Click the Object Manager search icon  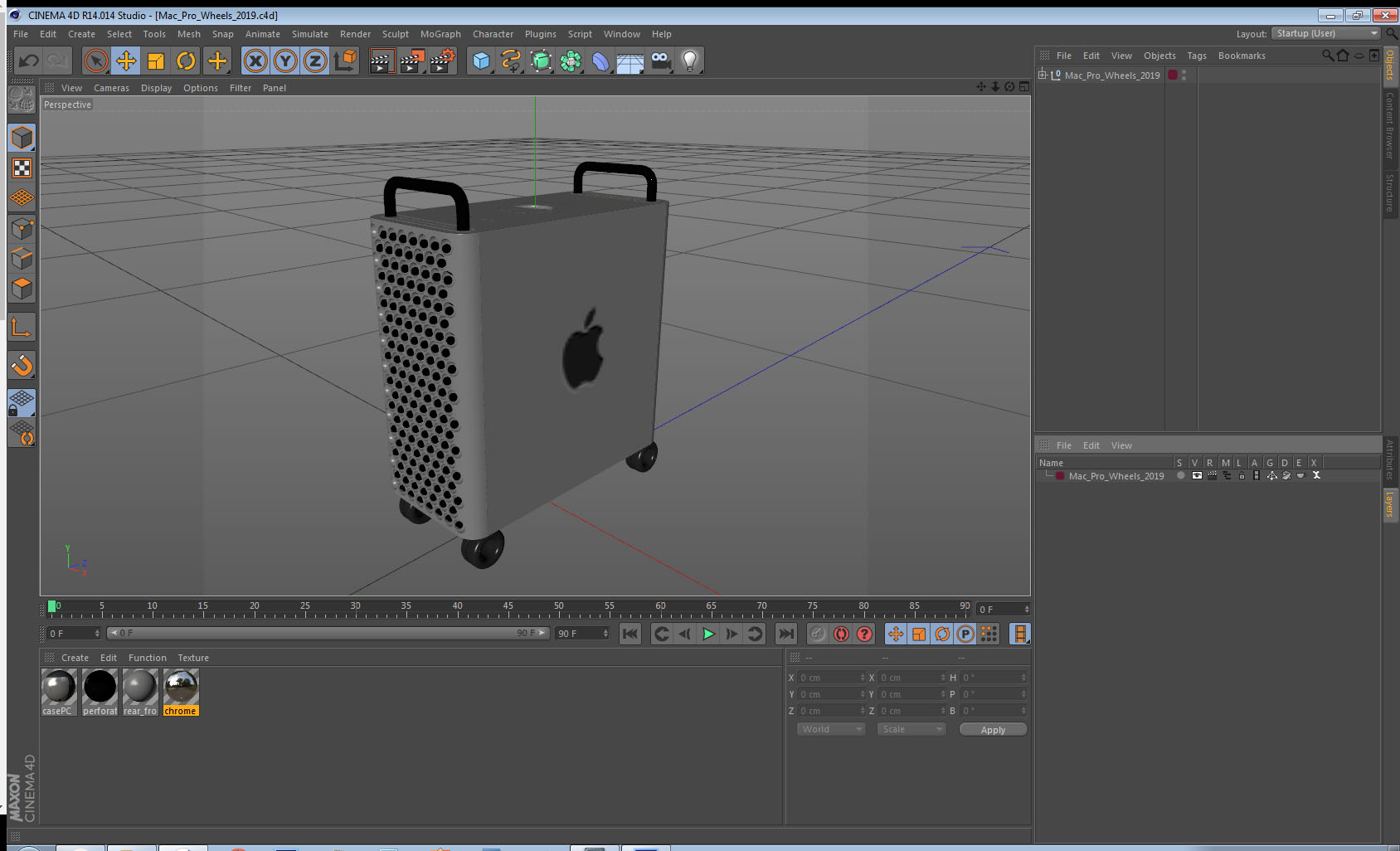[1327, 56]
